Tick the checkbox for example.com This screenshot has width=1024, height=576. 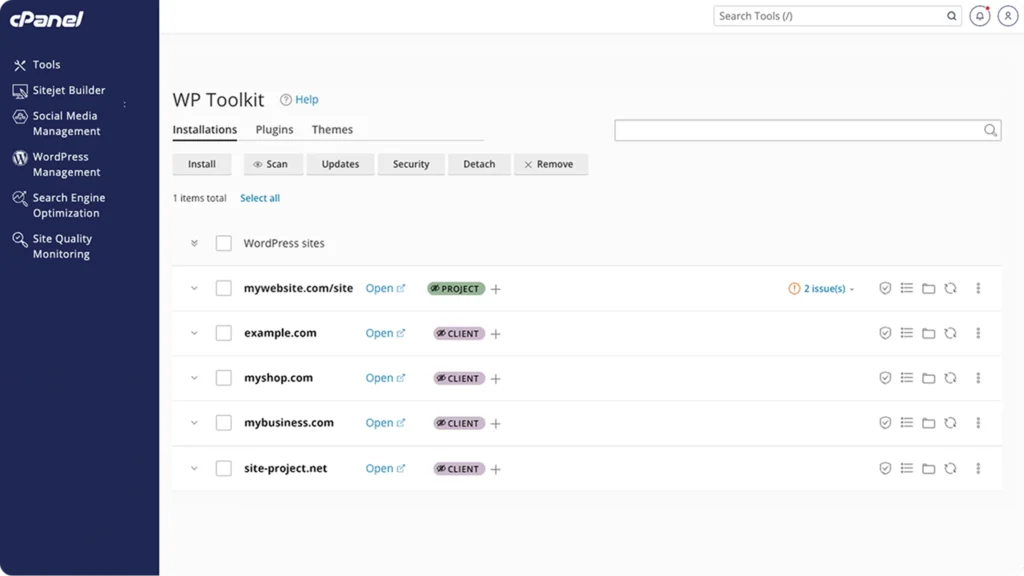click(223, 333)
